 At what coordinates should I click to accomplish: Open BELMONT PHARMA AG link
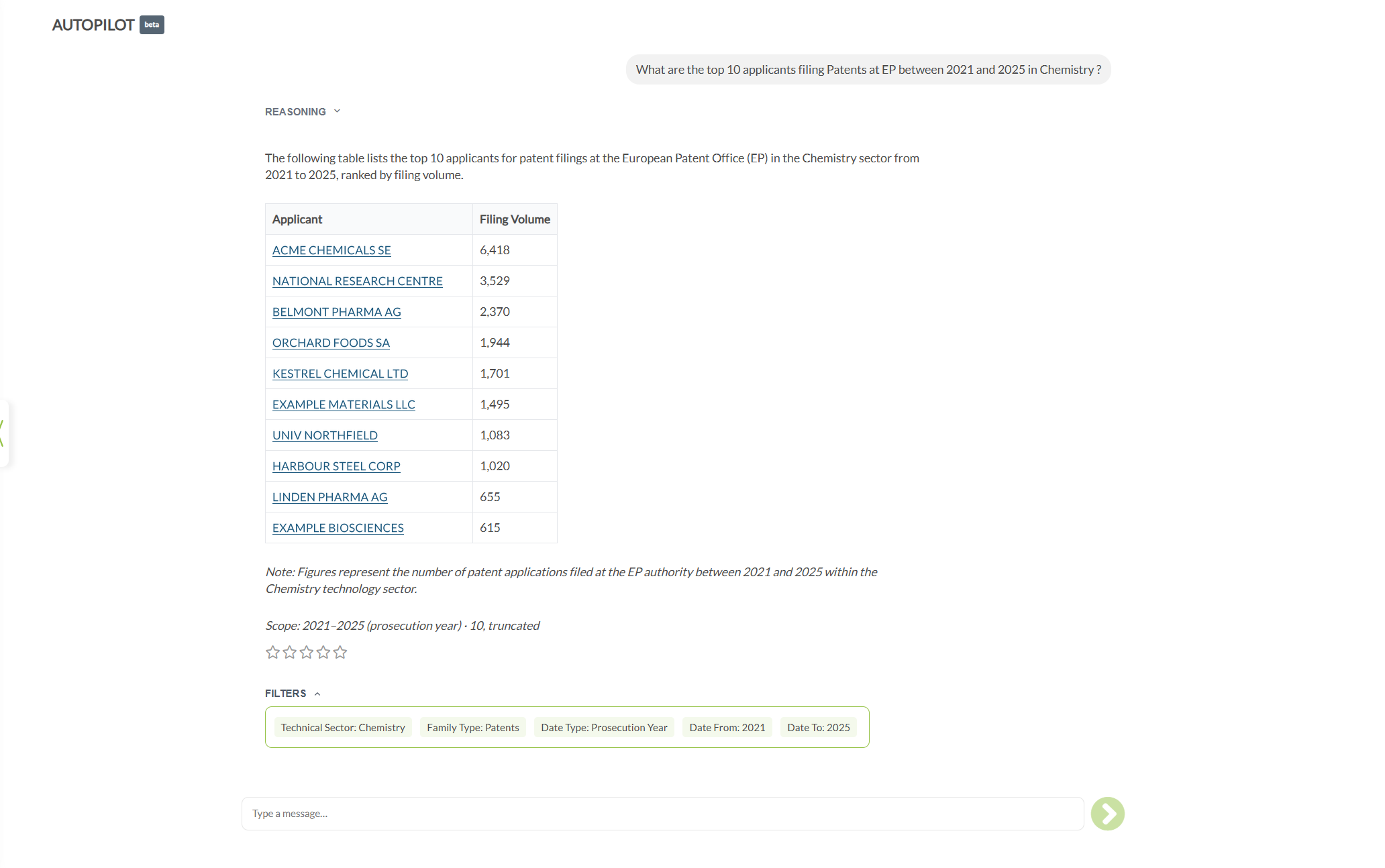click(337, 312)
